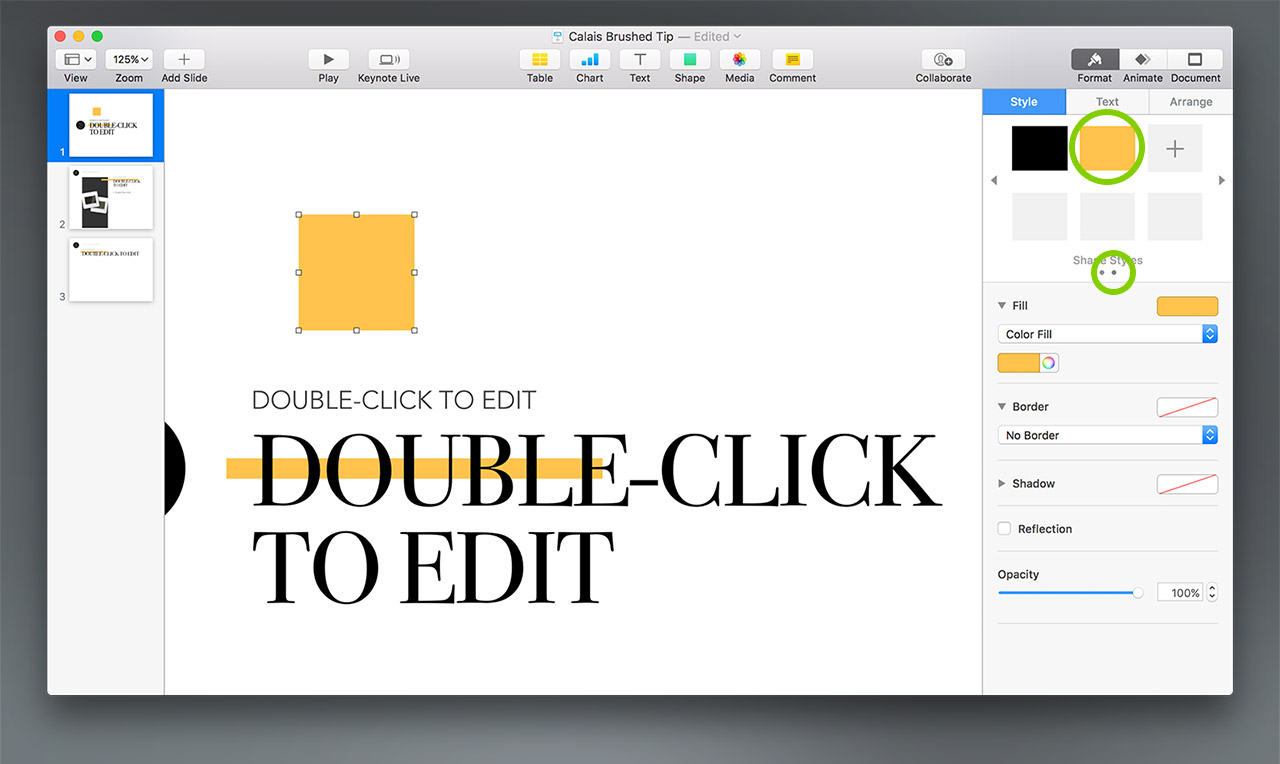1280x764 pixels.
Task: Open Keynote Live from toolbar
Action: pyautogui.click(x=389, y=60)
